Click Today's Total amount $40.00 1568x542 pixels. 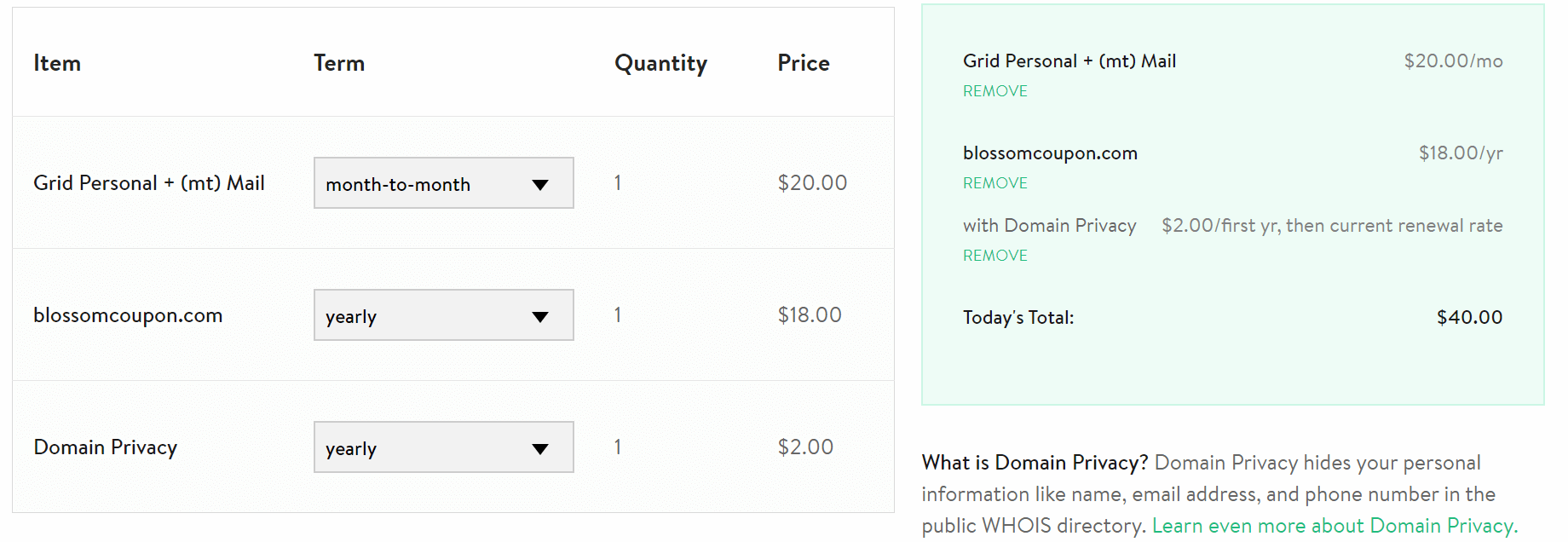point(1470,318)
